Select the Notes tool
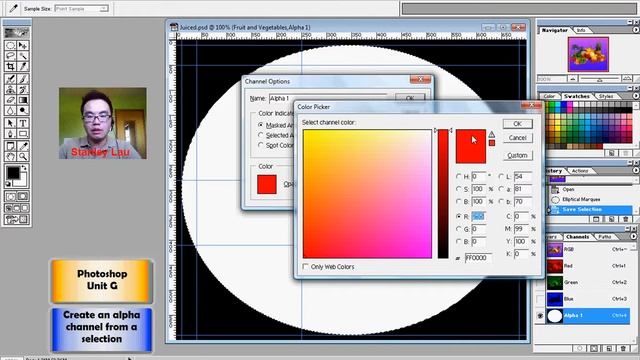Screen dimensions: 640x360 coord(11,146)
